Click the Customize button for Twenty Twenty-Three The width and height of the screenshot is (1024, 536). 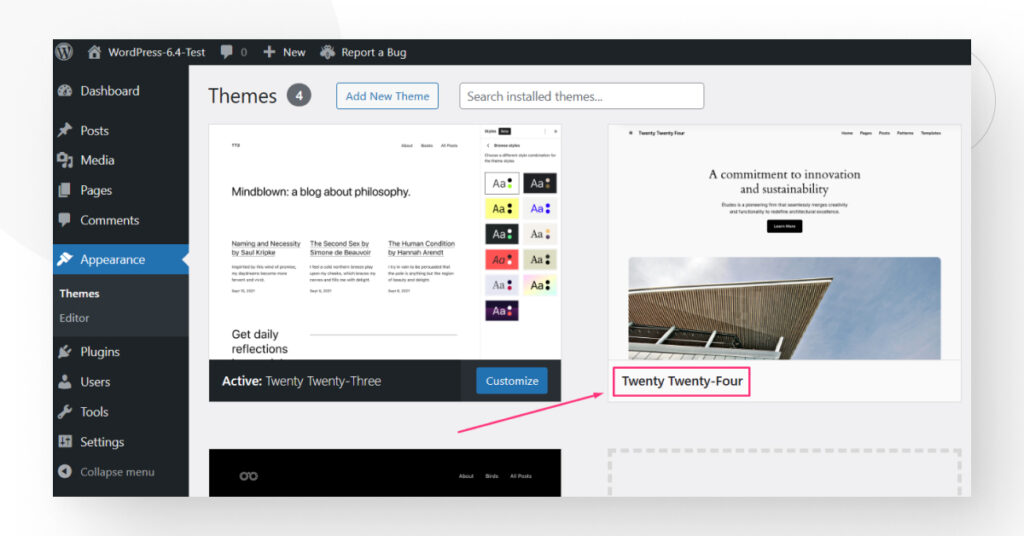[512, 381]
